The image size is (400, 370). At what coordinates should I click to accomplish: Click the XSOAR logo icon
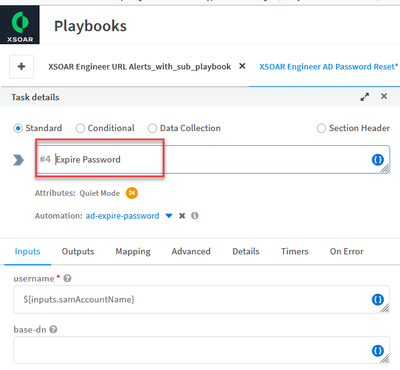[20, 25]
